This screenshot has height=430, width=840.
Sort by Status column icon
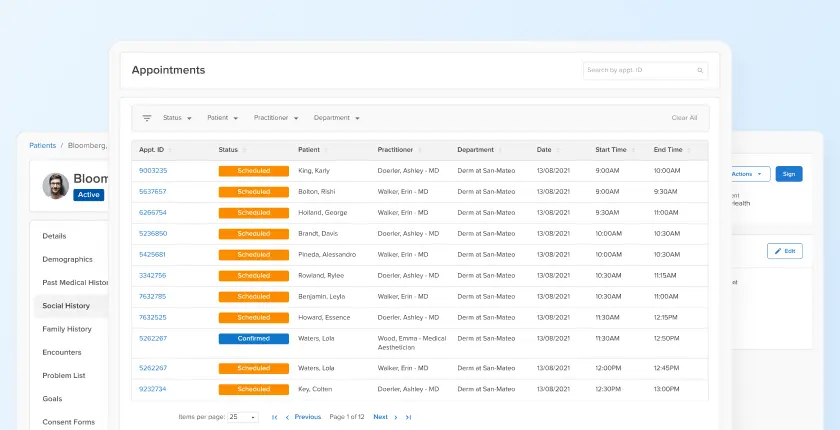244,150
